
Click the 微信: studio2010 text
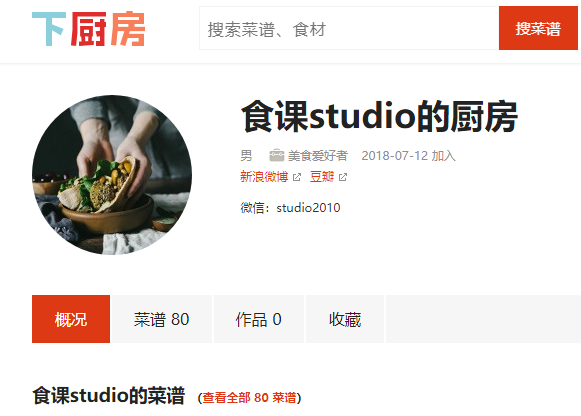290,208
